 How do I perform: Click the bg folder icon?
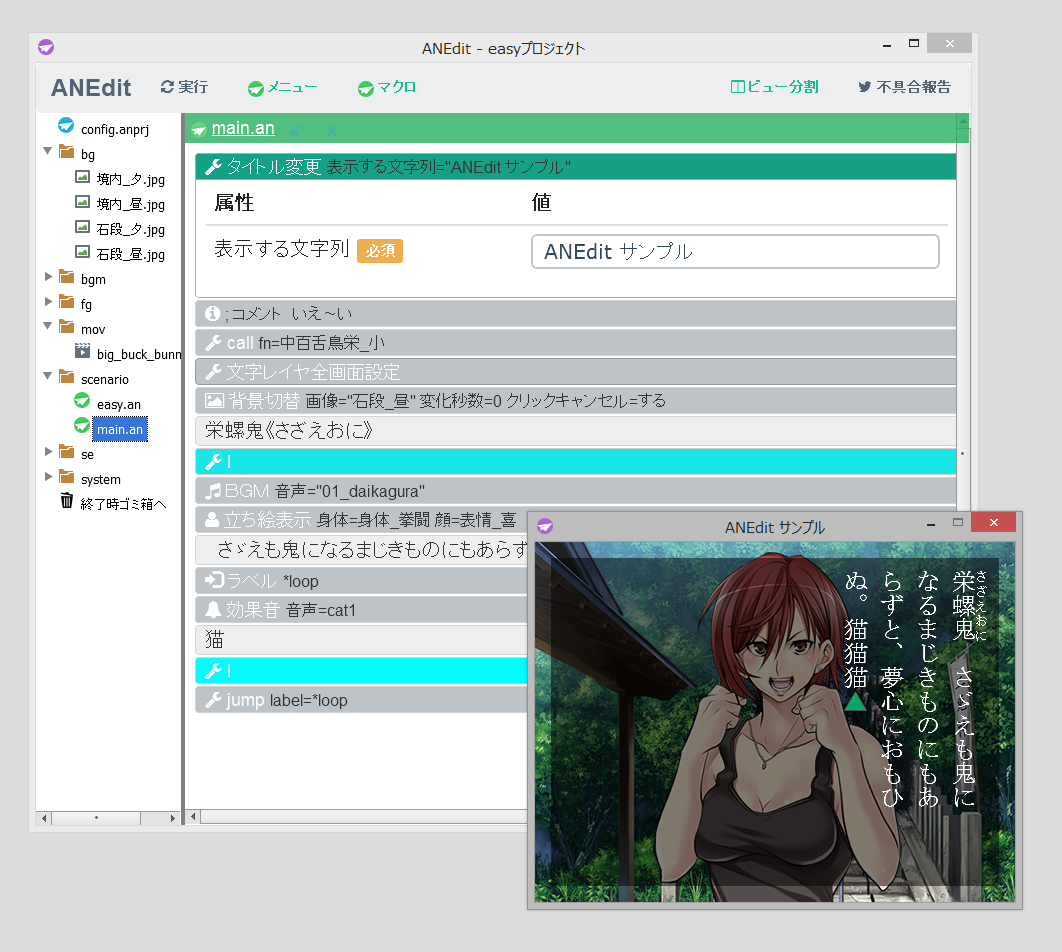[66, 152]
